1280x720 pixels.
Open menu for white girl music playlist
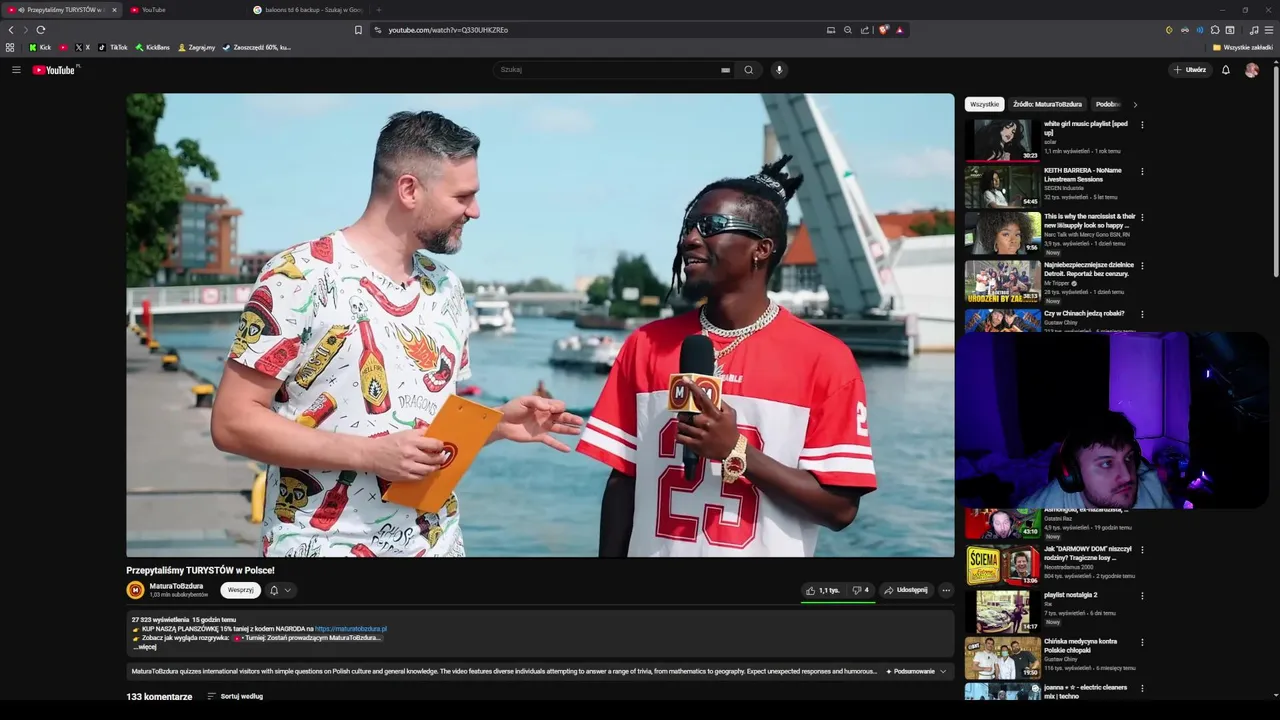click(x=1142, y=125)
